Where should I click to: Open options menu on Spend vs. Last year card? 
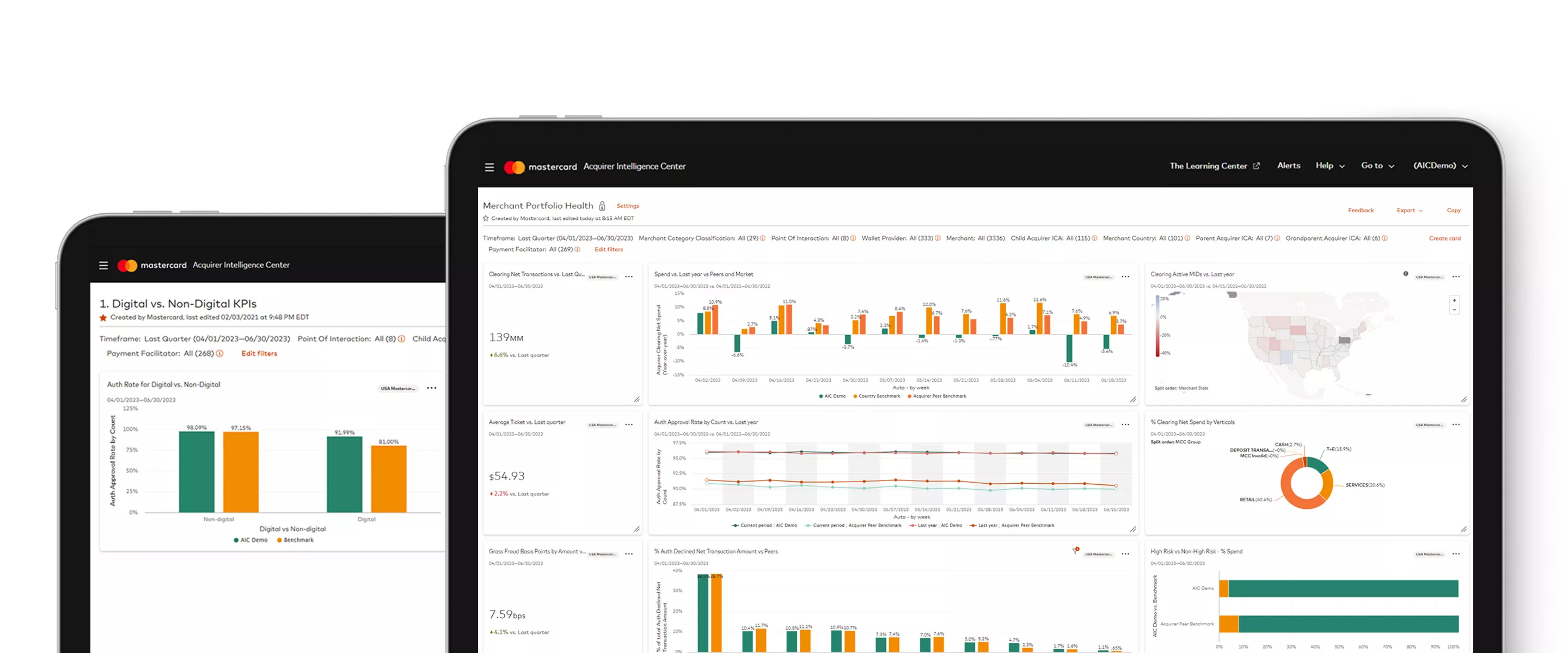(x=1125, y=277)
